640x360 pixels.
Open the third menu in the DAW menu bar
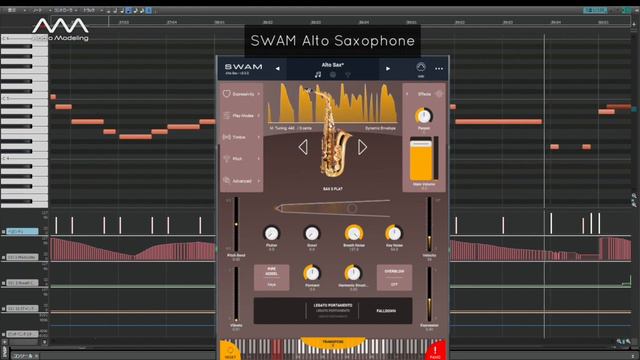point(63,10)
